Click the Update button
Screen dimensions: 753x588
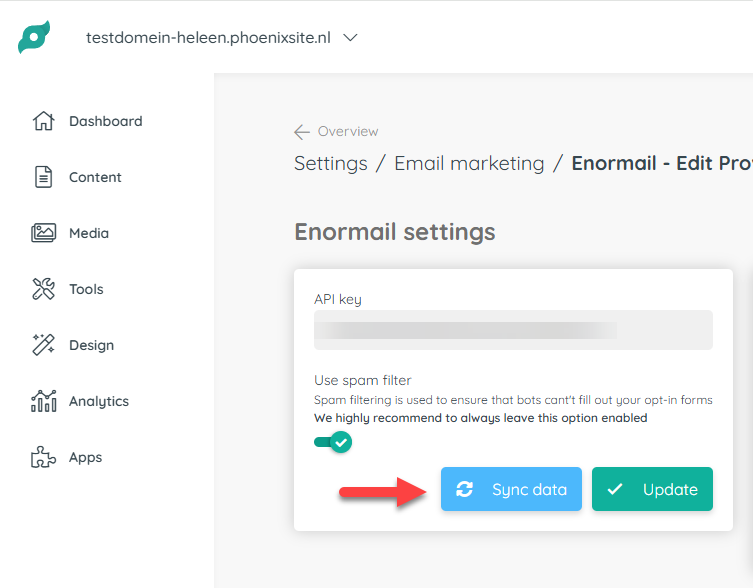(652, 489)
